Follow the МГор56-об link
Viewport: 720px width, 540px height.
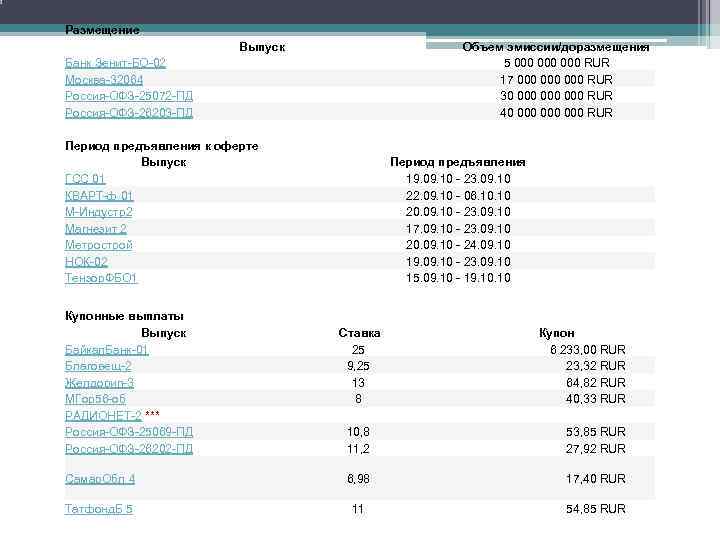pos(95,399)
